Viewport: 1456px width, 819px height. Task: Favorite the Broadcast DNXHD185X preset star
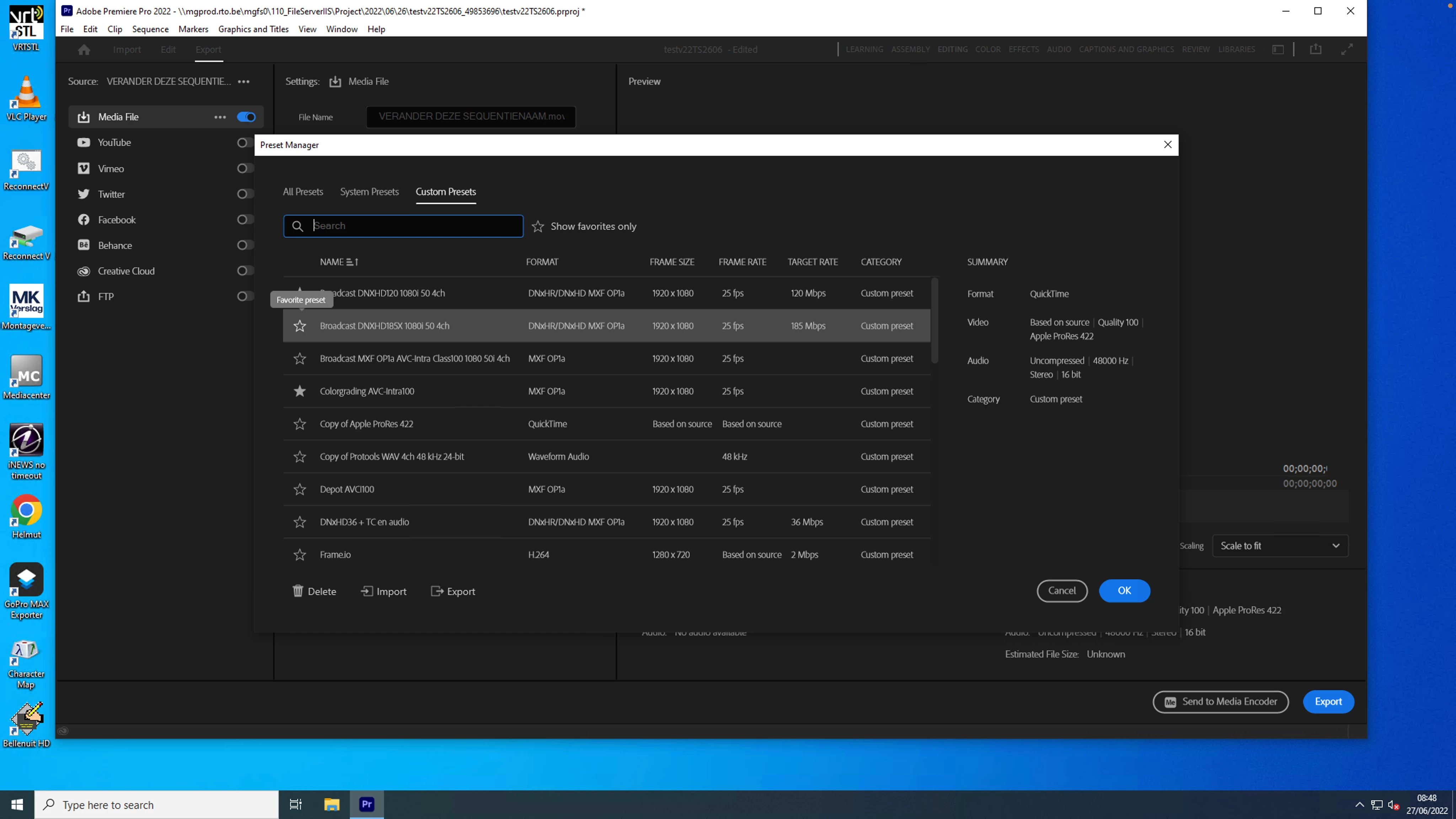point(300,326)
